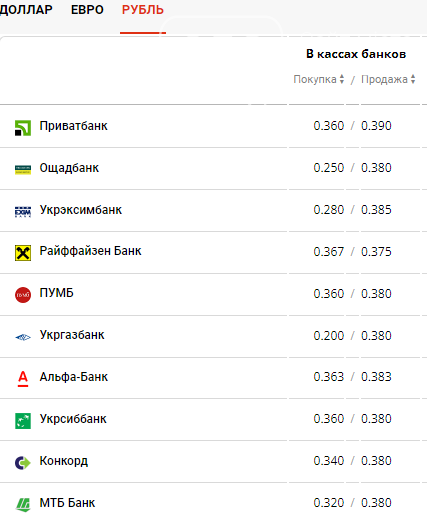Switch to the ДОЛЛАР tab
This screenshot has width=427, height=524.
point(26,10)
